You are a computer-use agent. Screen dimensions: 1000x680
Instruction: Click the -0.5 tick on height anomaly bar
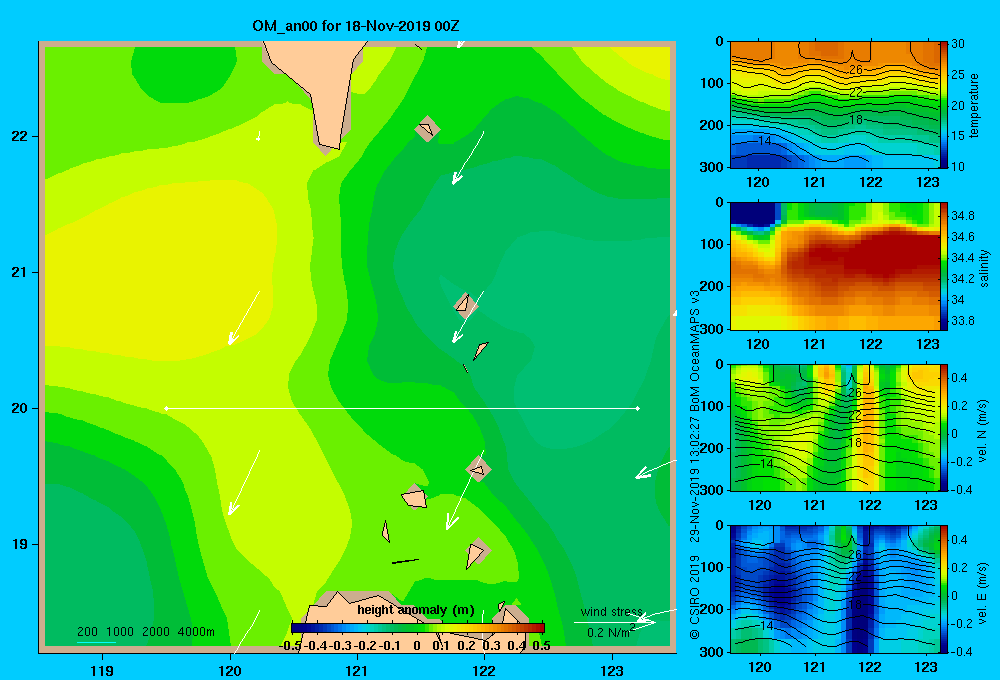[x=290, y=646]
